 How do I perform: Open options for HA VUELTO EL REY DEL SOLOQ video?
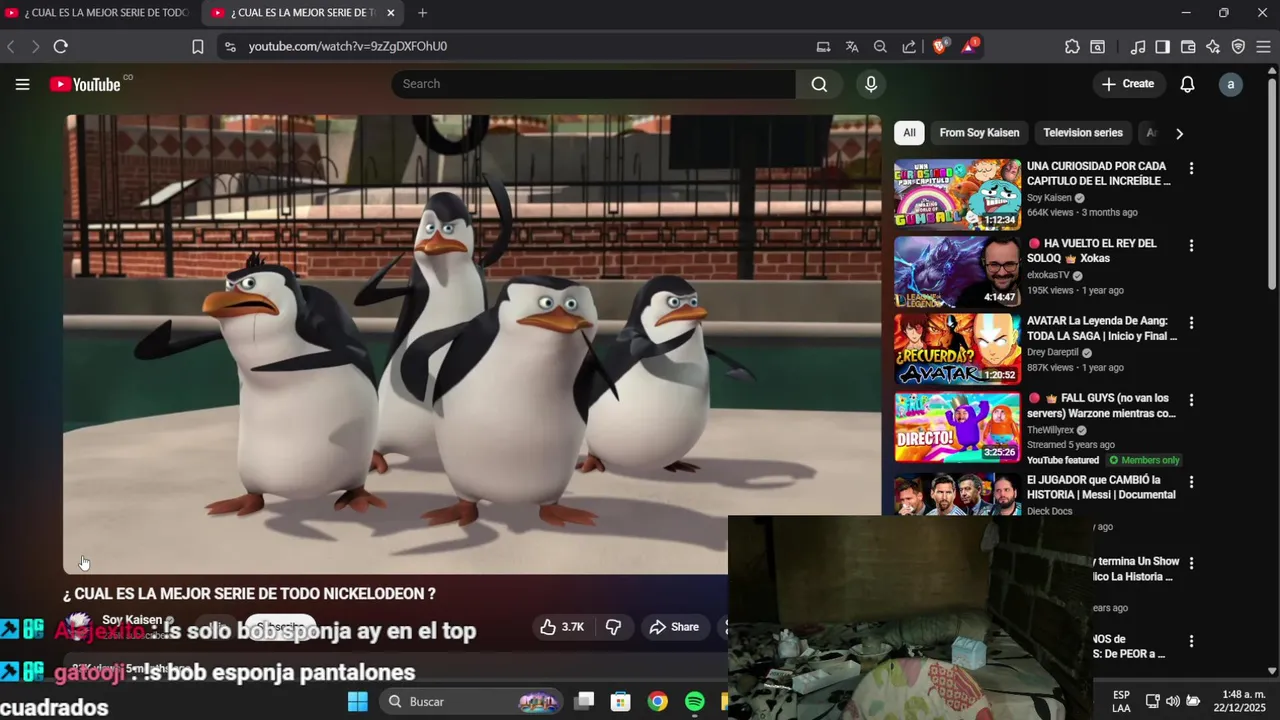tap(1191, 245)
